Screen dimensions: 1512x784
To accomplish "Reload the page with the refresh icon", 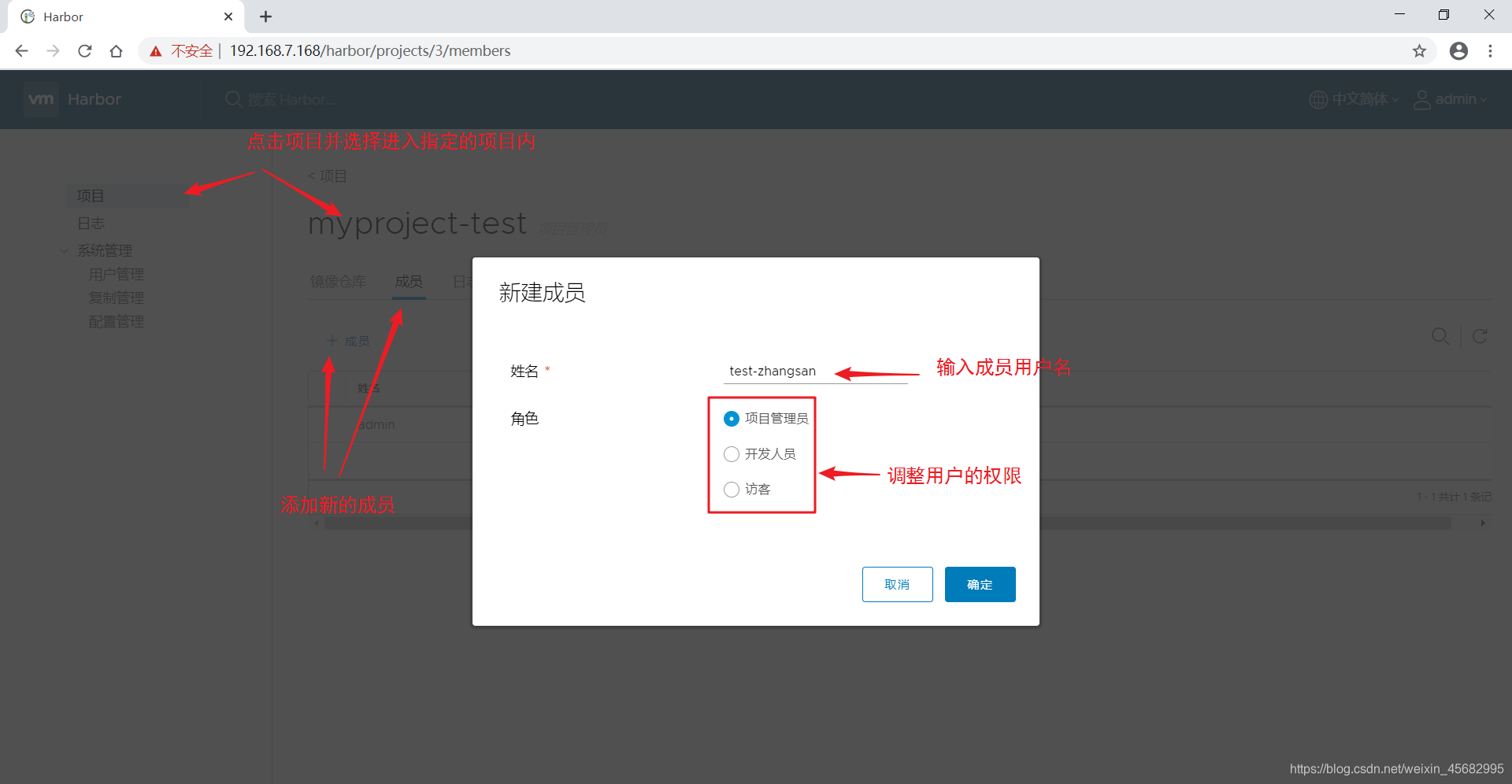I will [85, 51].
